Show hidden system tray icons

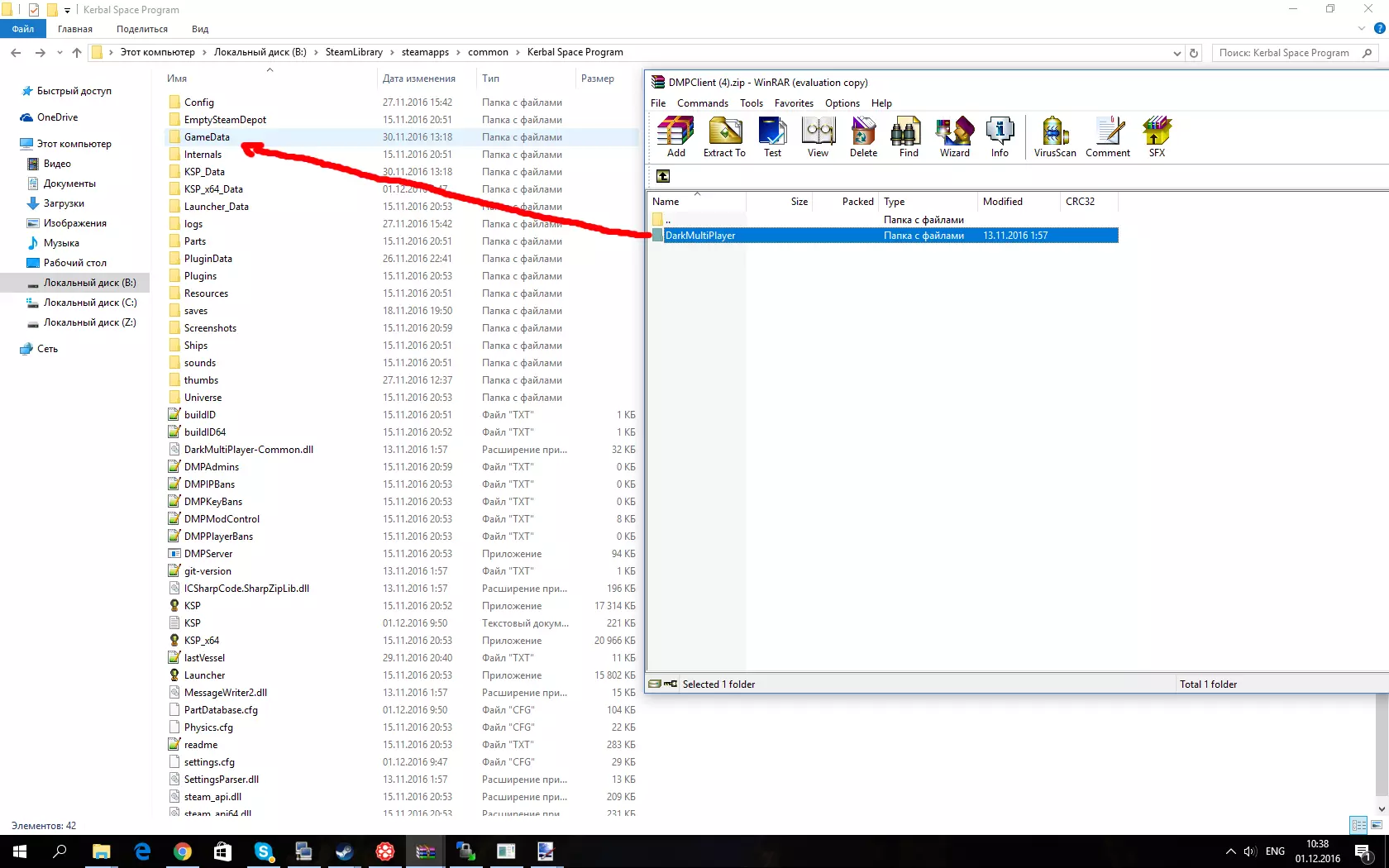click(x=1230, y=851)
